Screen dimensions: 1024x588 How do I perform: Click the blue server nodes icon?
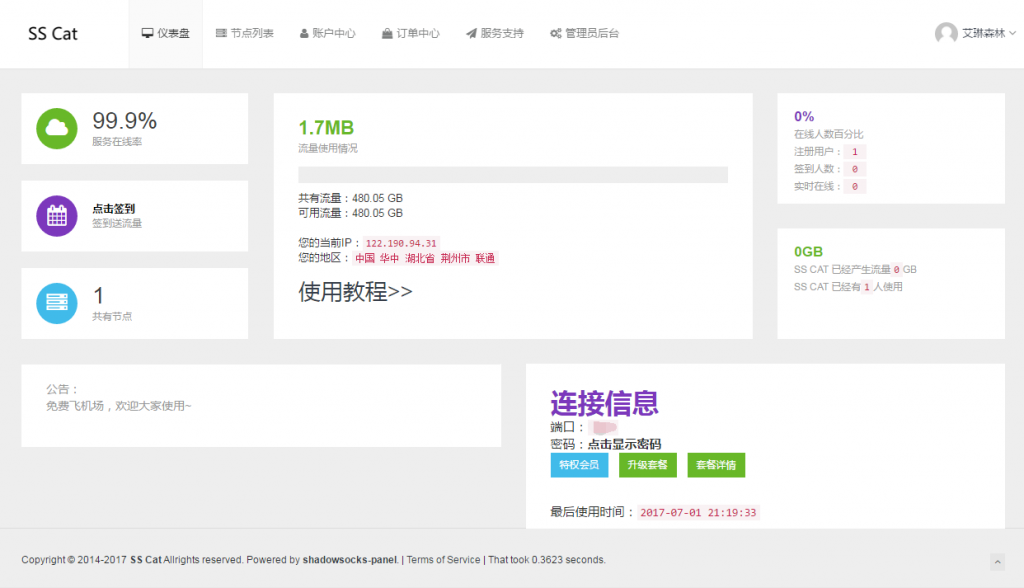click(57, 303)
